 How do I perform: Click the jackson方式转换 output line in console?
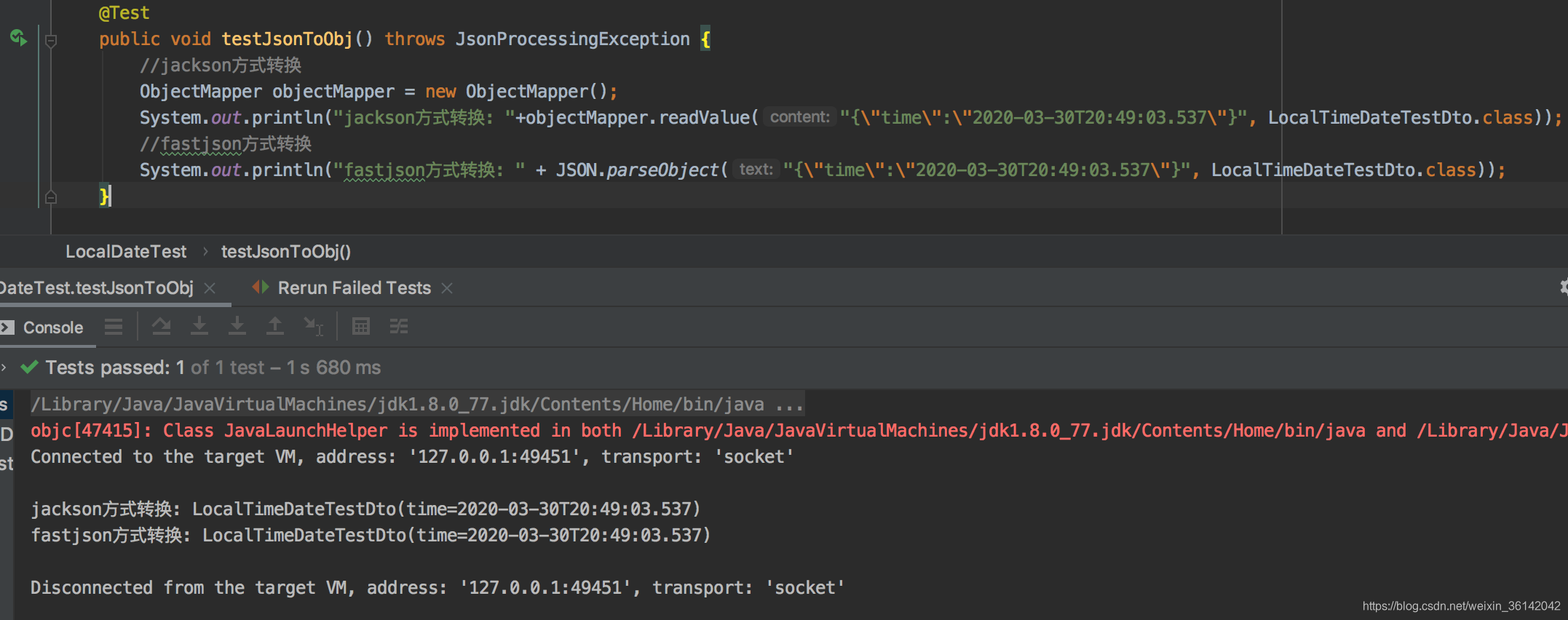(x=365, y=509)
